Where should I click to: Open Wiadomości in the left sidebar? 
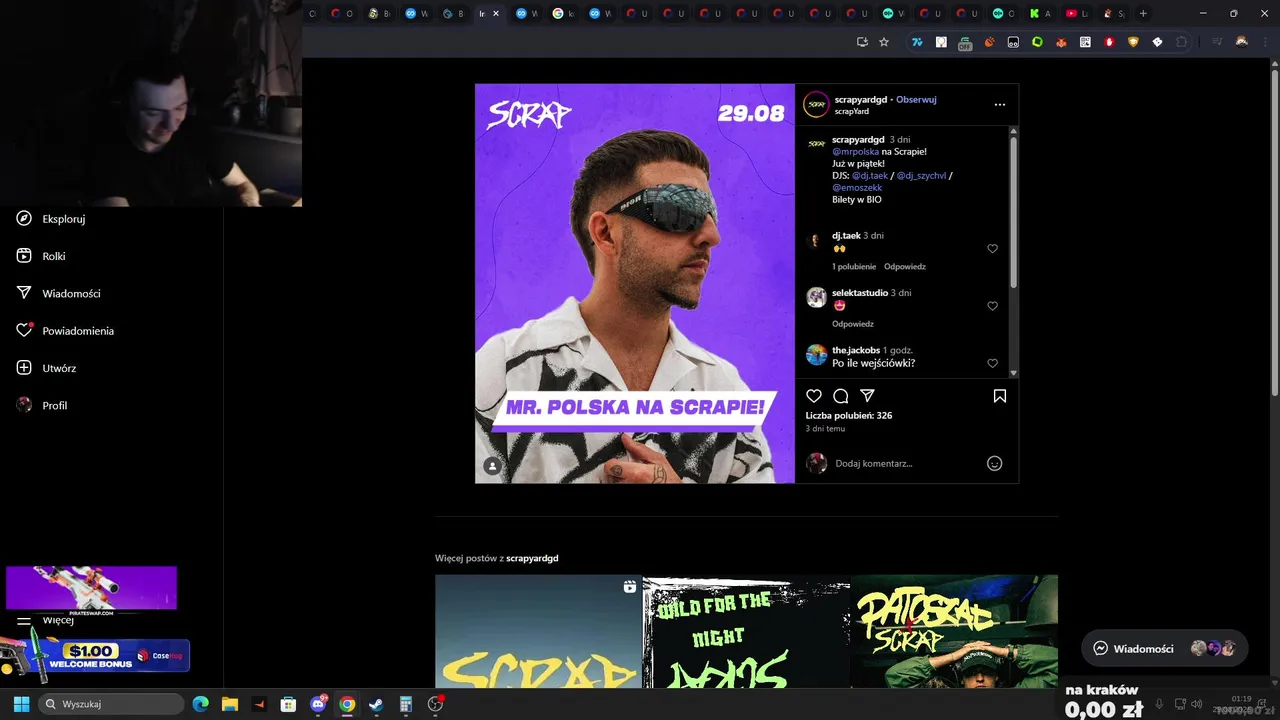[x=58, y=293]
